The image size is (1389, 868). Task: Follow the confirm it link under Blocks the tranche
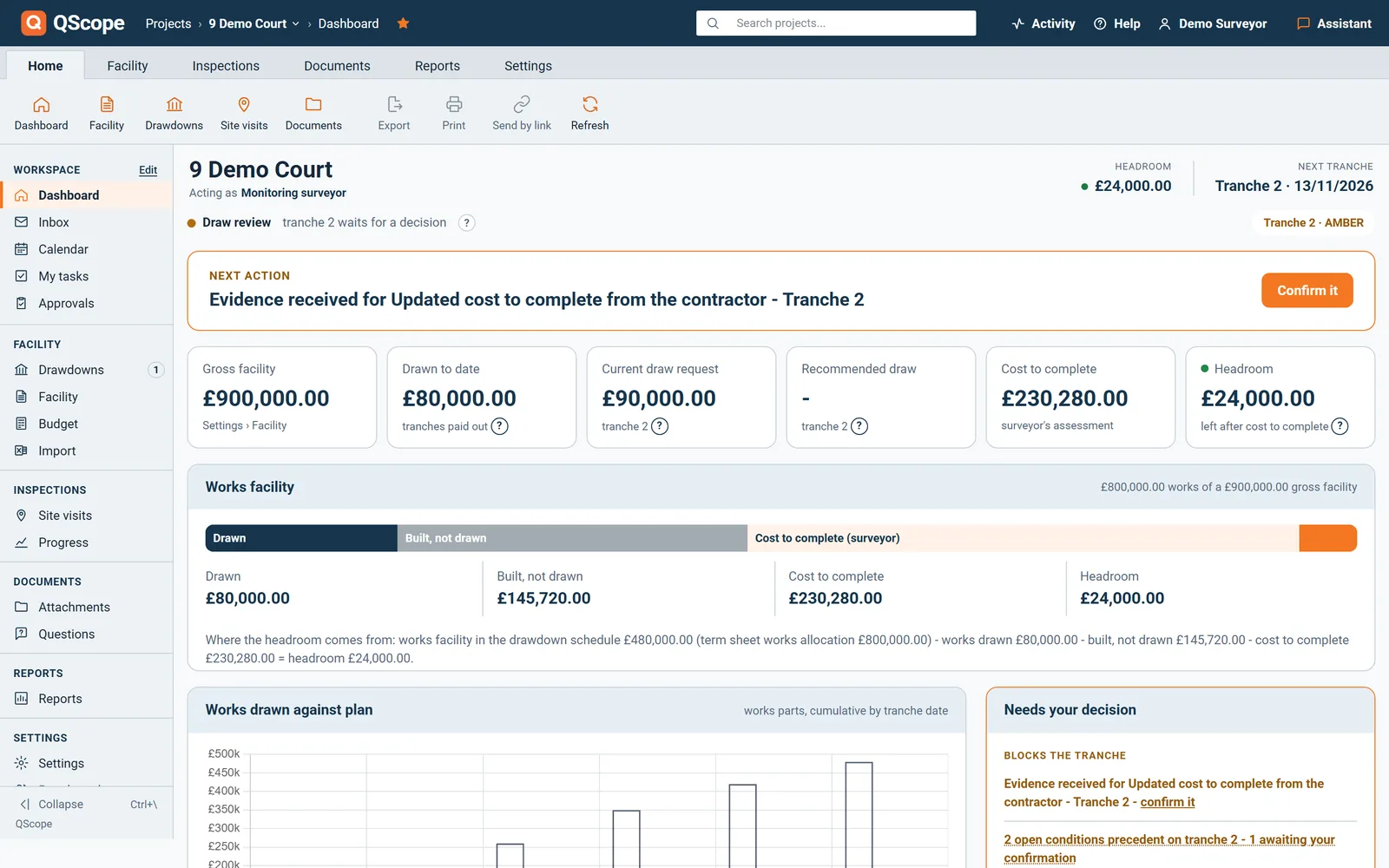(1168, 802)
